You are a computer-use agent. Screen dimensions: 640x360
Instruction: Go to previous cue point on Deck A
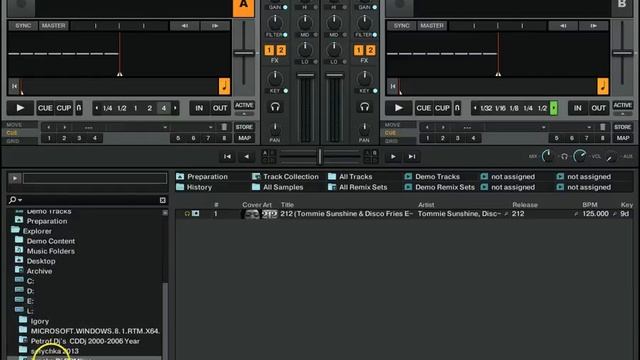[x=49, y=127]
